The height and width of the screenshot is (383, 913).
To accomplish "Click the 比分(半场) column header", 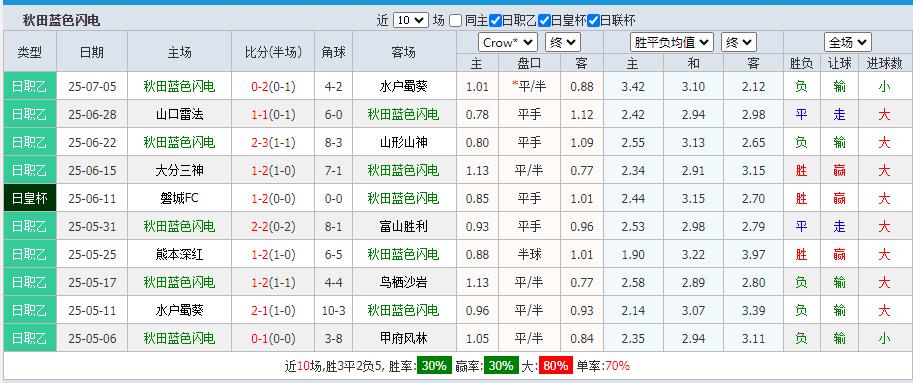I will point(273,52).
